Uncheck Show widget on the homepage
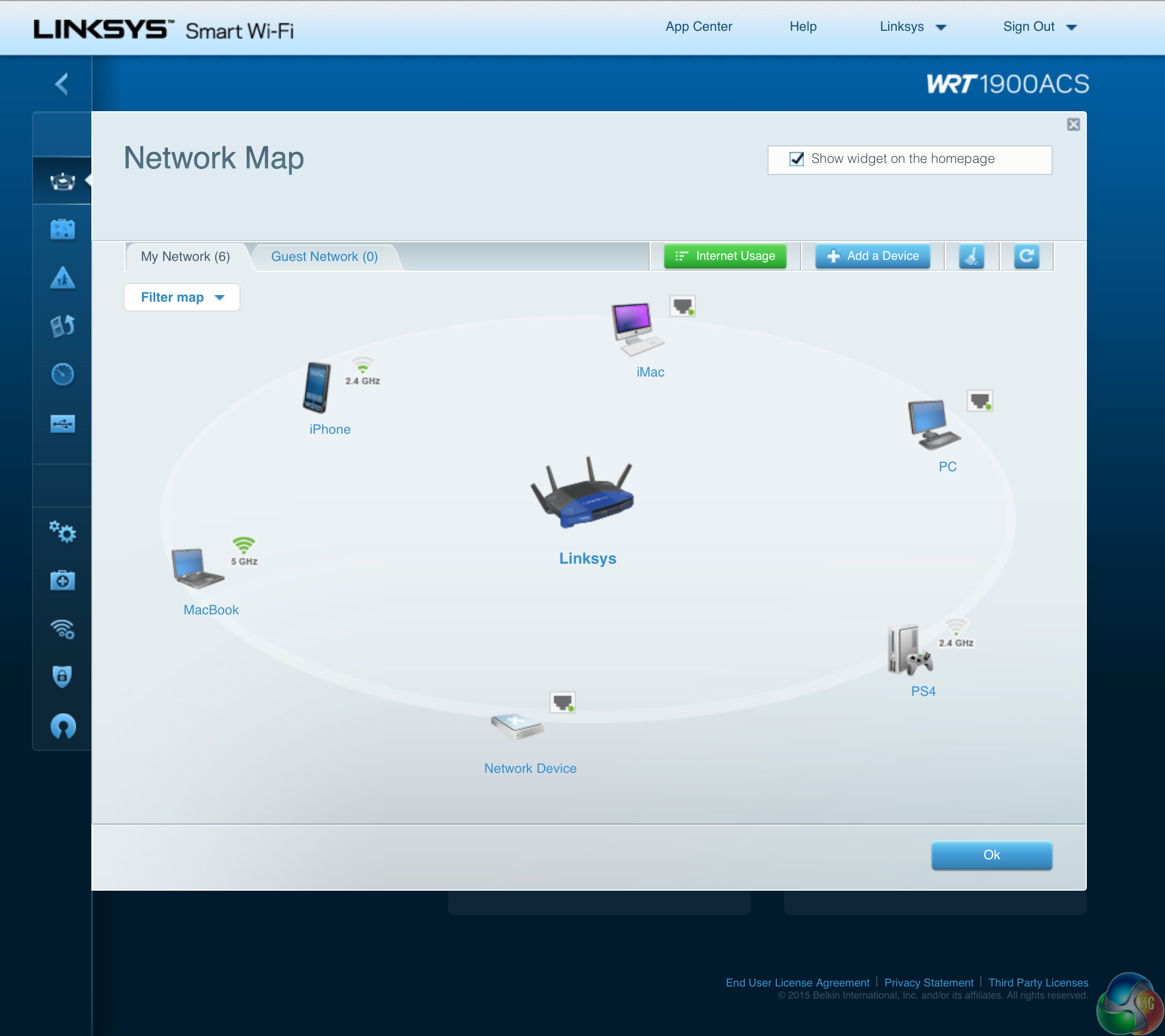Viewport: 1165px width, 1036px height. coord(796,159)
